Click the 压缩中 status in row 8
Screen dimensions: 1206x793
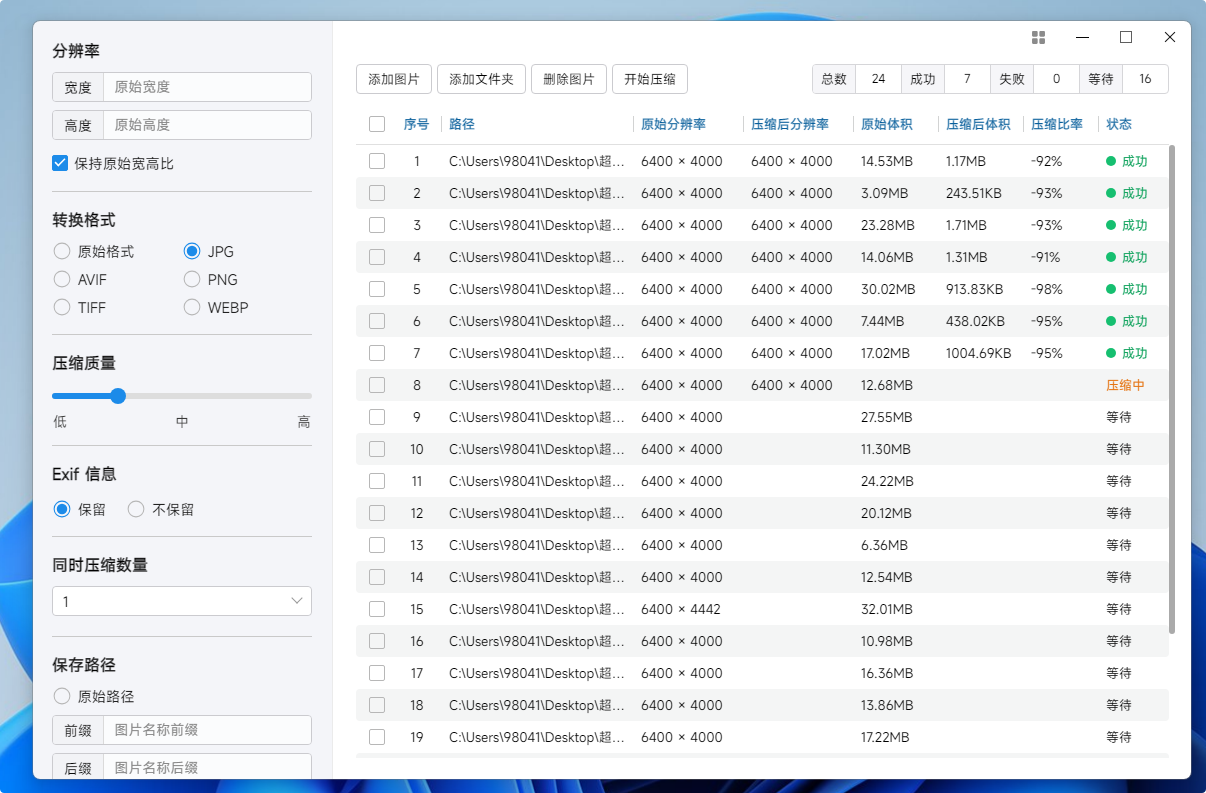point(1125,385)
